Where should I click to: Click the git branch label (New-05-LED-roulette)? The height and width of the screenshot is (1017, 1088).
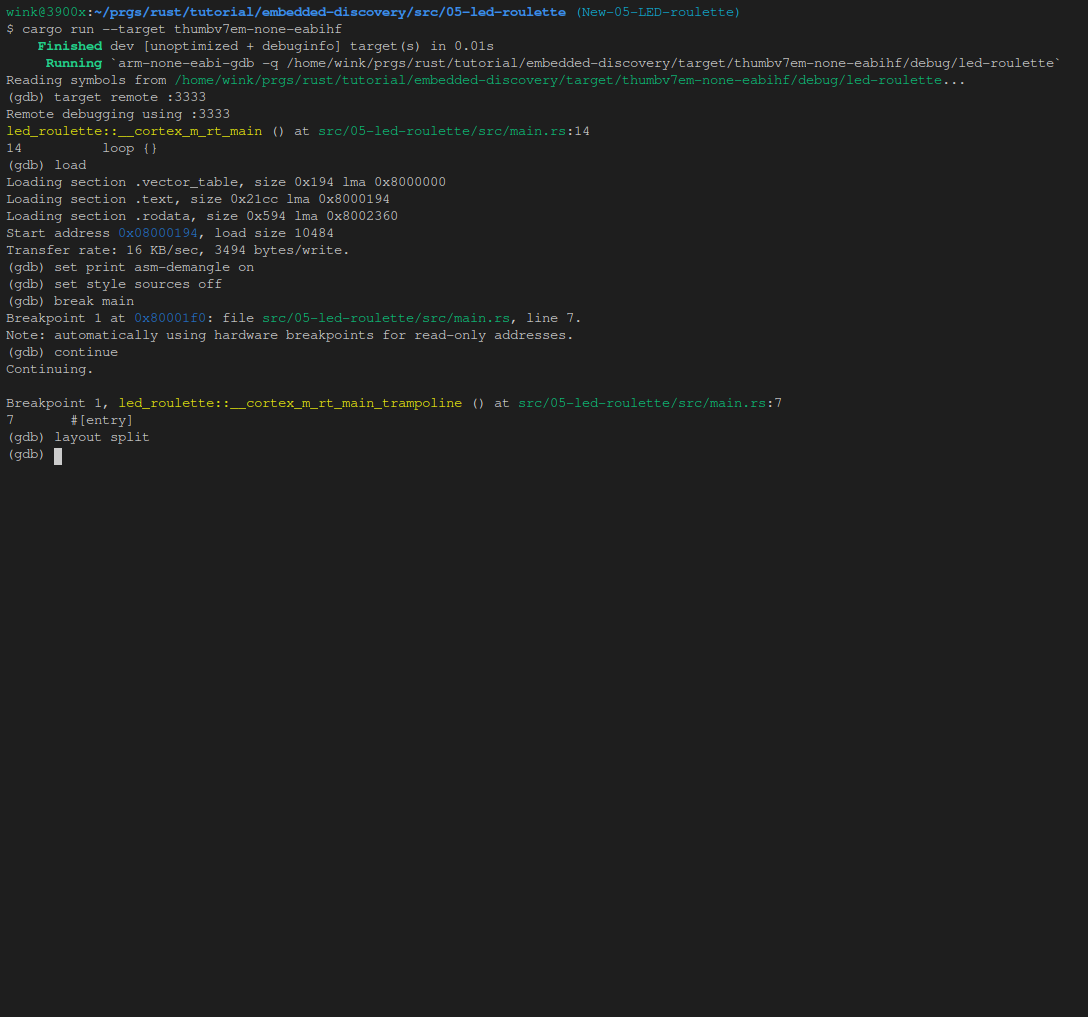[x=658, y=12]
